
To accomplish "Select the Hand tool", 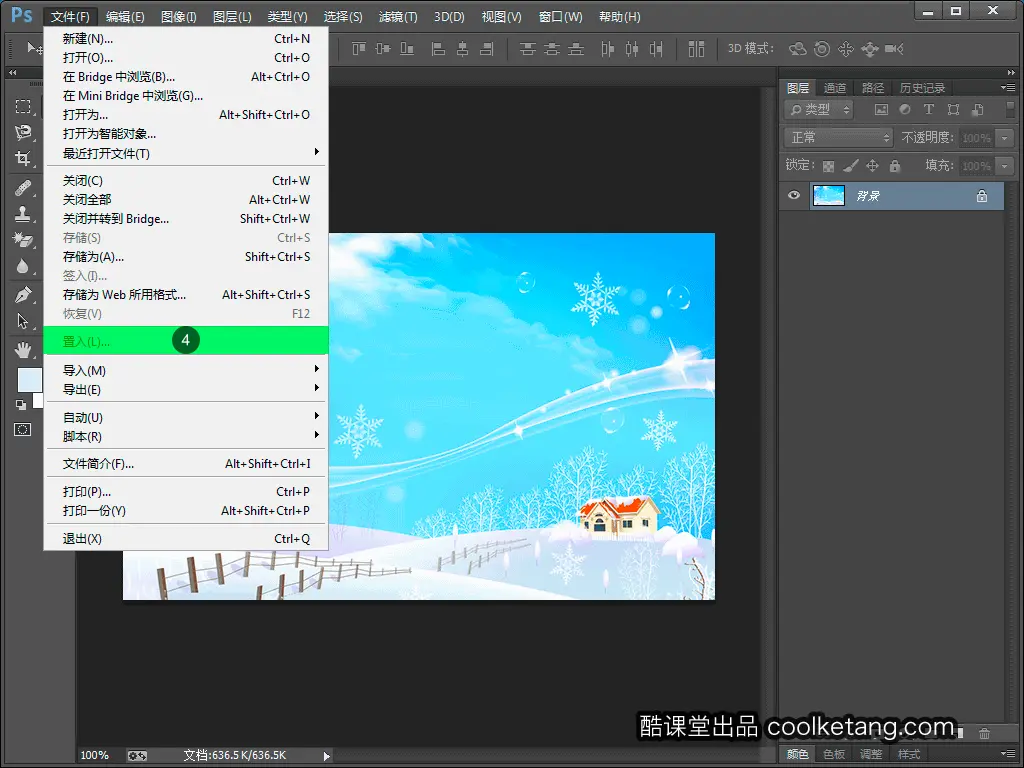I will [x=24, y=350].
